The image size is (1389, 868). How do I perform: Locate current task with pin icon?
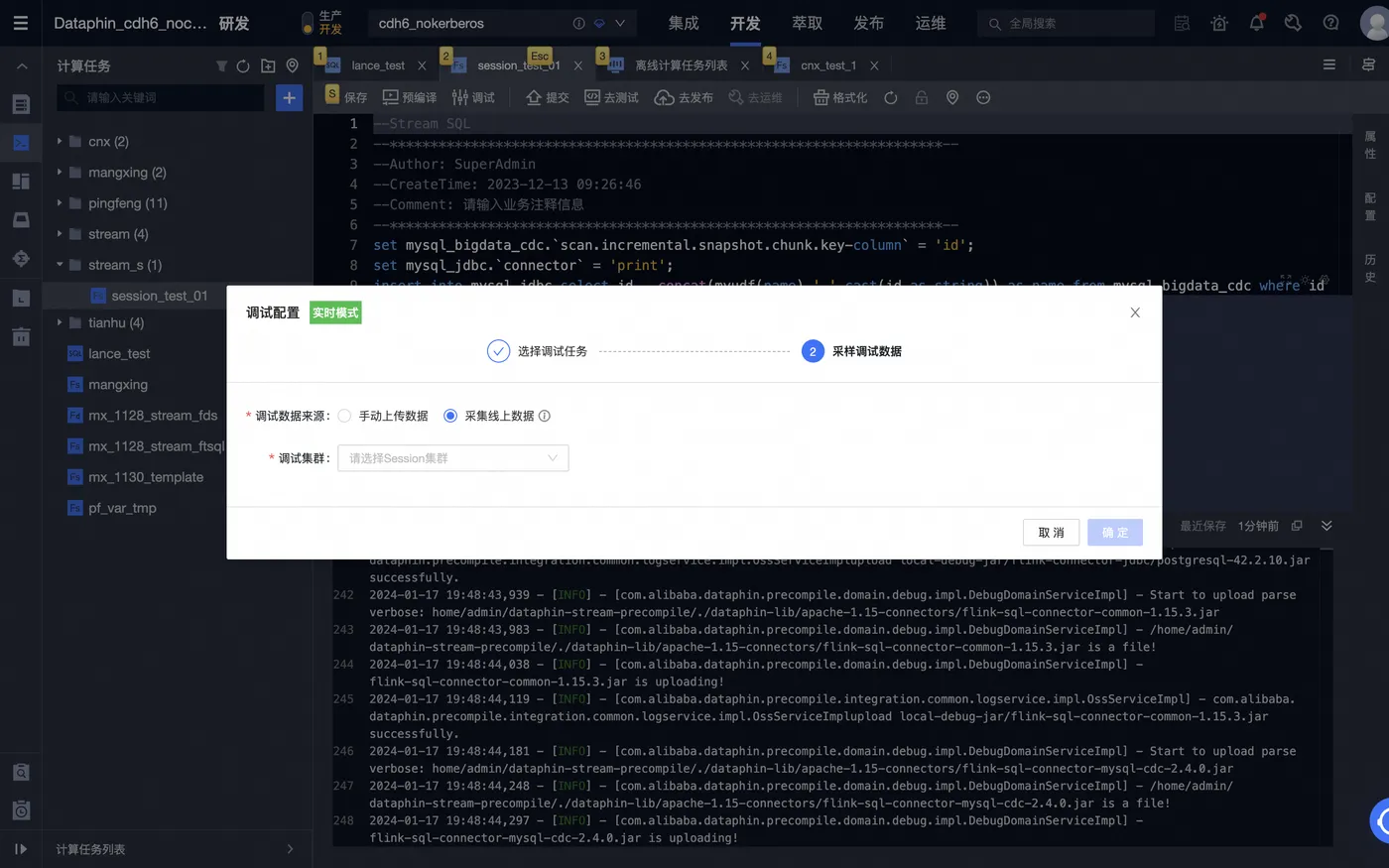point(292,65)
